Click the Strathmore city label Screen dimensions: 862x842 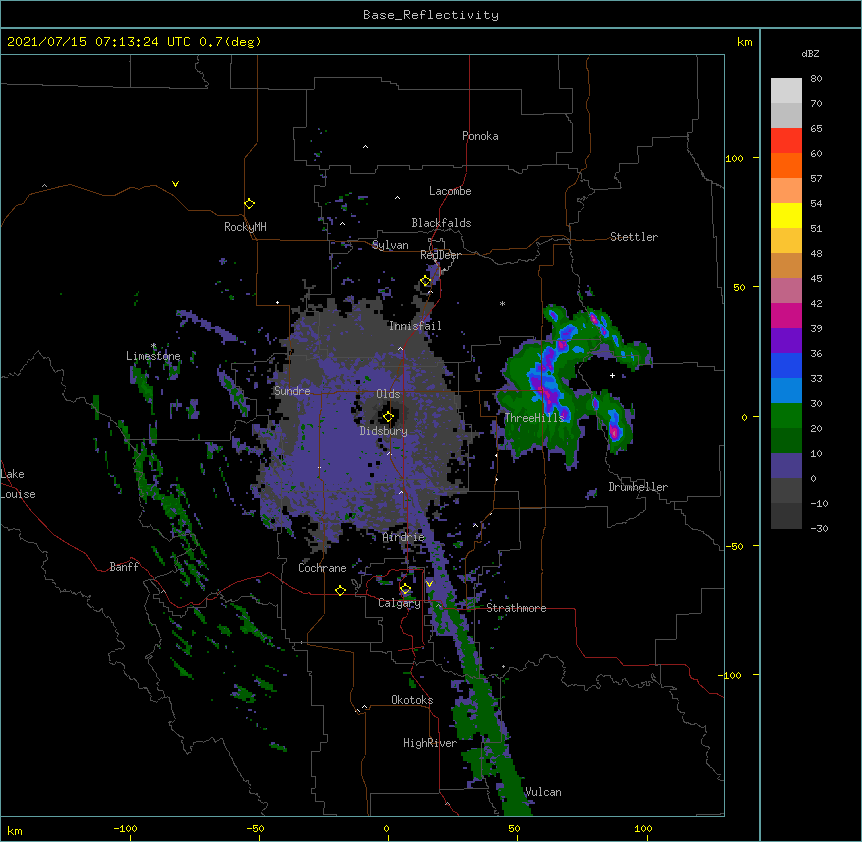pos(516,608)
